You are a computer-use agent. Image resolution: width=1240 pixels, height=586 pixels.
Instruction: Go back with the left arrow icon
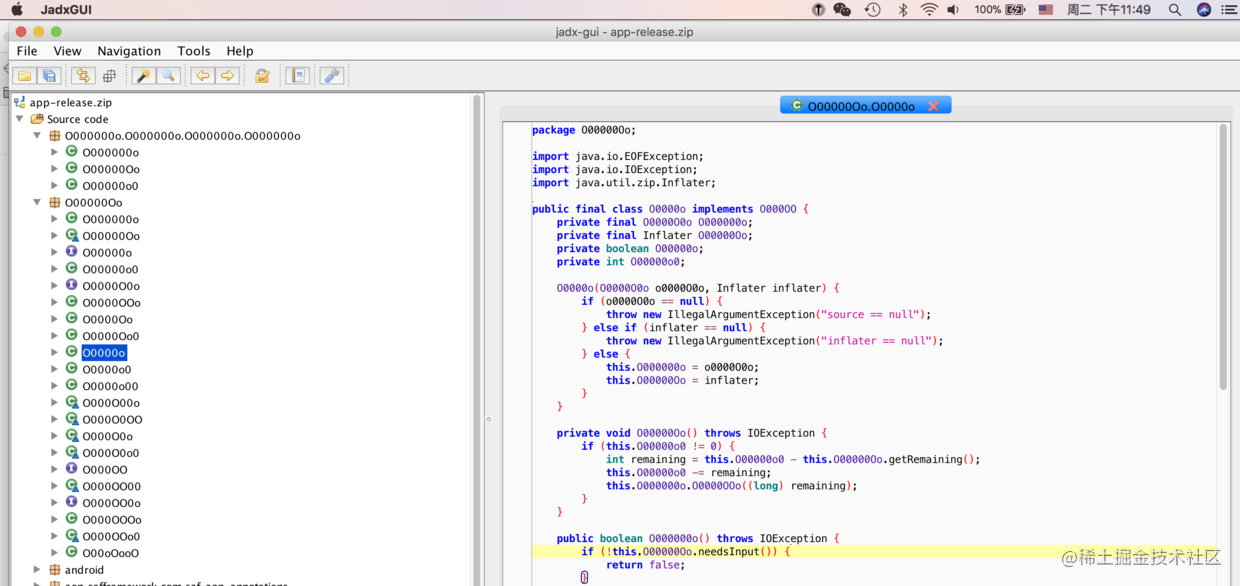(203, 76)
